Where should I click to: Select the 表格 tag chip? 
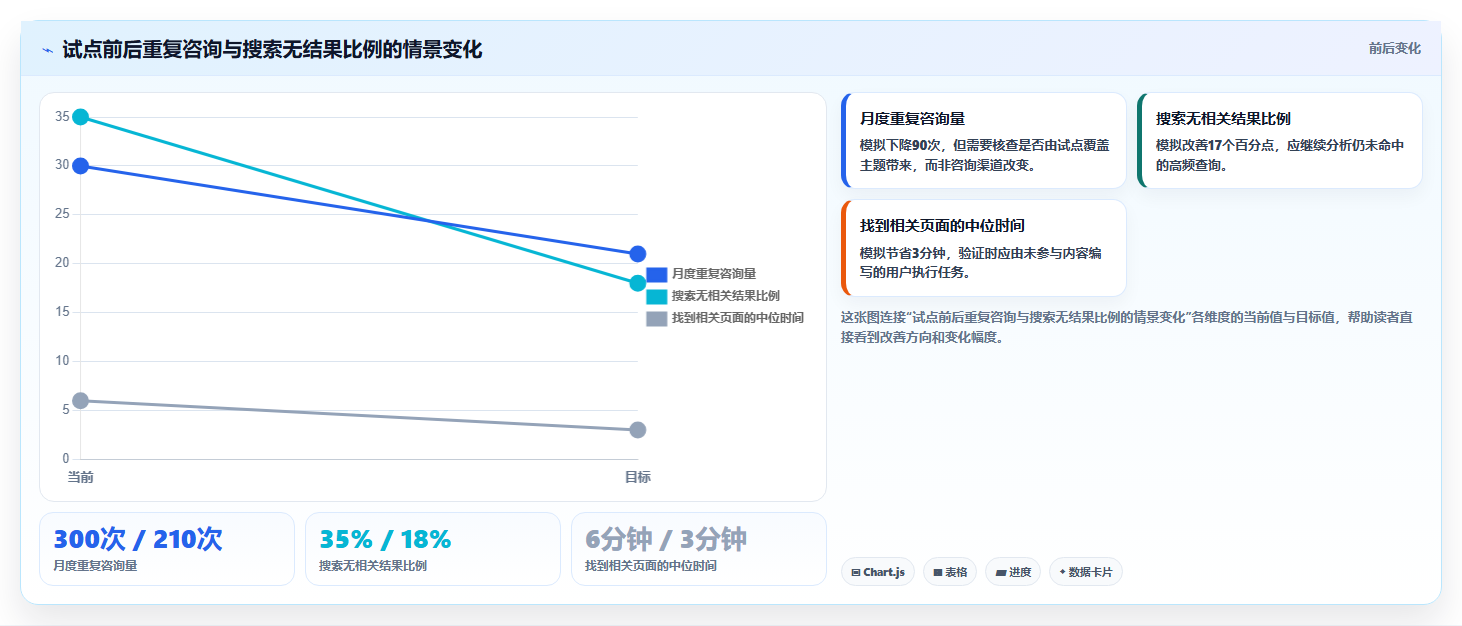point(950,572)
